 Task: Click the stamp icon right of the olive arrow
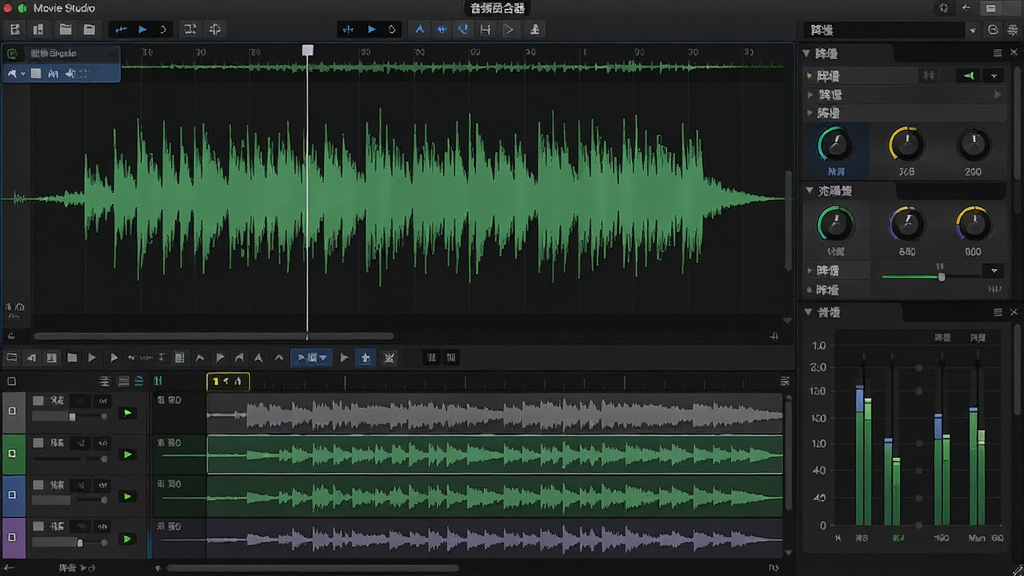tap(534, 29)
